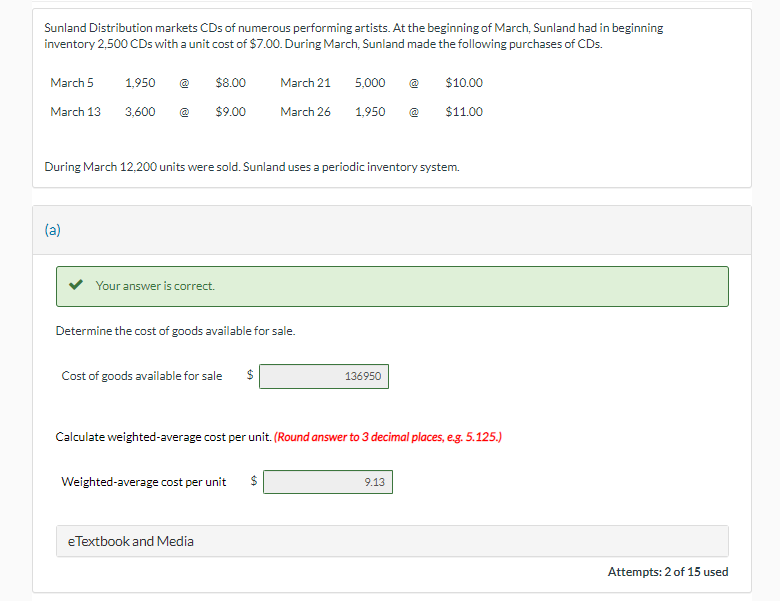Click the 5,000 quantity value
Screen dimensions: 780x601
coord(370,83)
